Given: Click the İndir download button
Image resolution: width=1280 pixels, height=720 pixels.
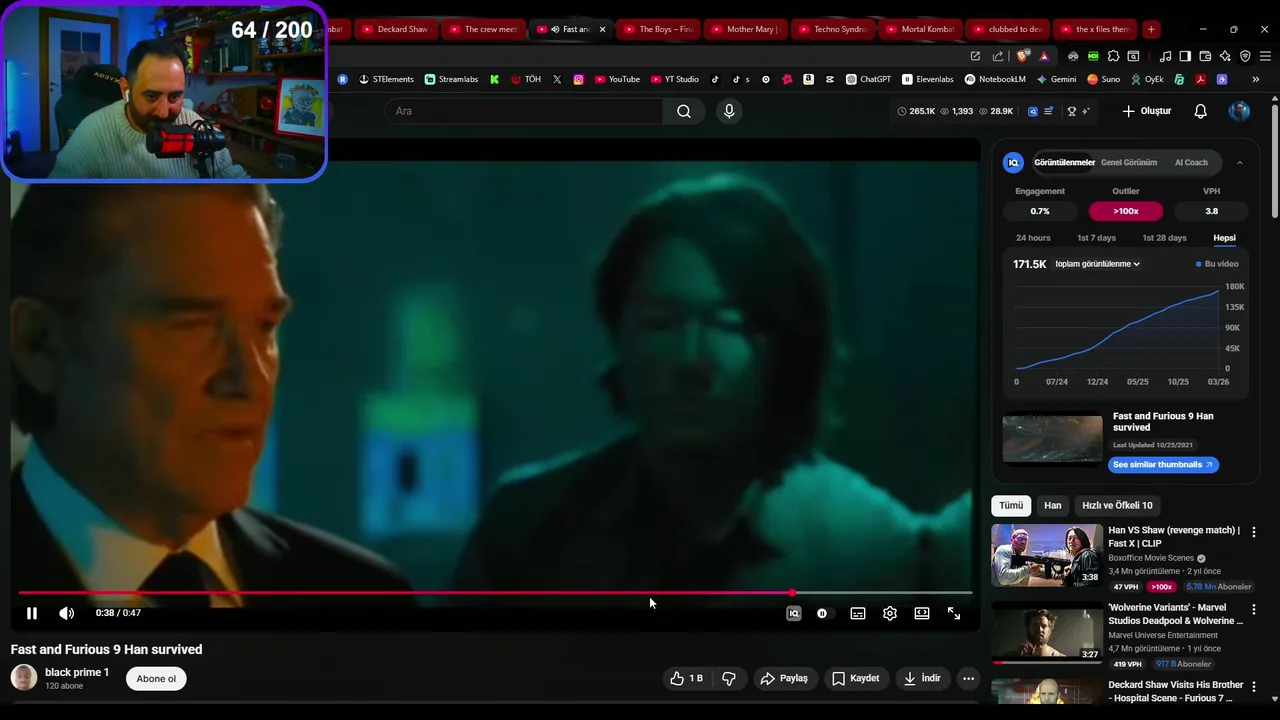Looking at the screenshot, I should pyautogui.click(x=922, y=678).
